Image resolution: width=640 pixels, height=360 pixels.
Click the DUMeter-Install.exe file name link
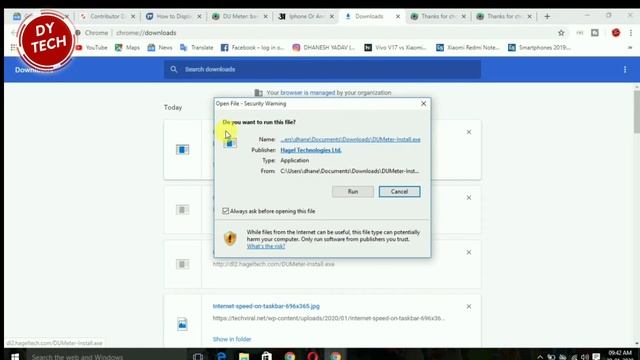pyautogui.click(x=350, y=139)
